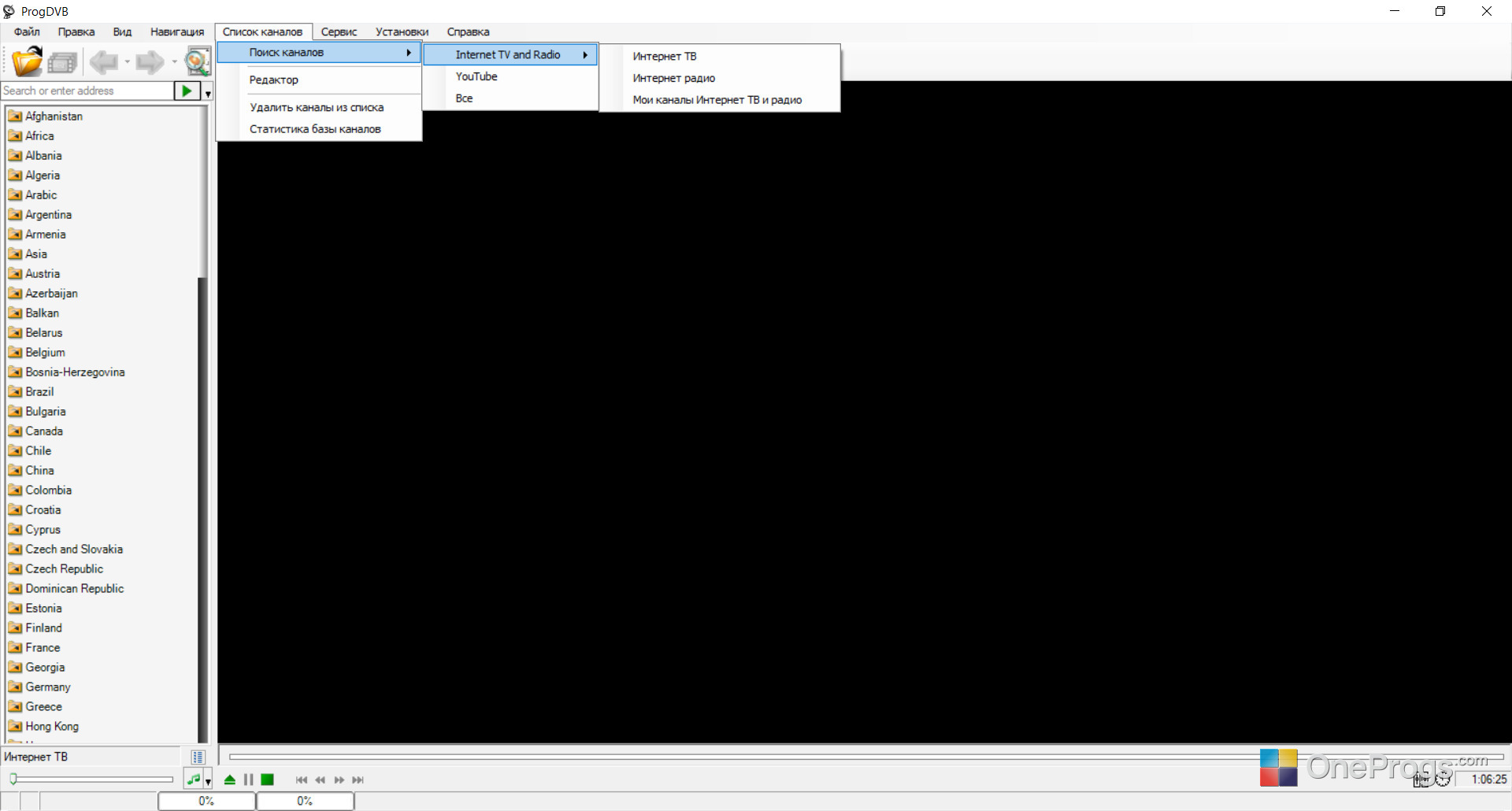Click the fast forward button
The image size is (1512, 811).
[x=339, y=780]
